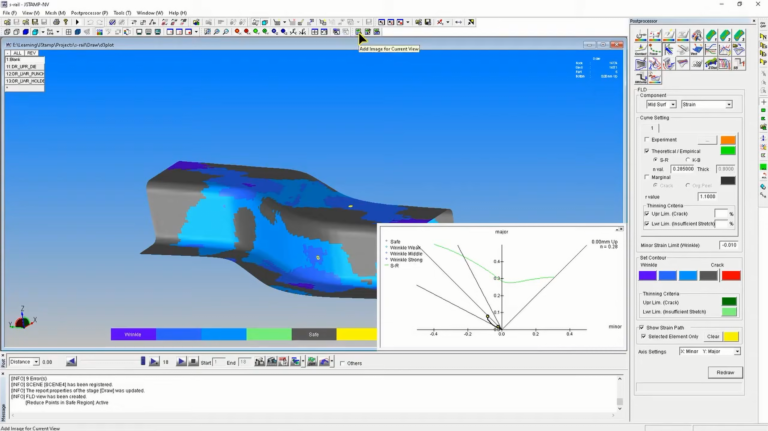Open the Tools menu
The image size is (768, 431).
(122, 13)
